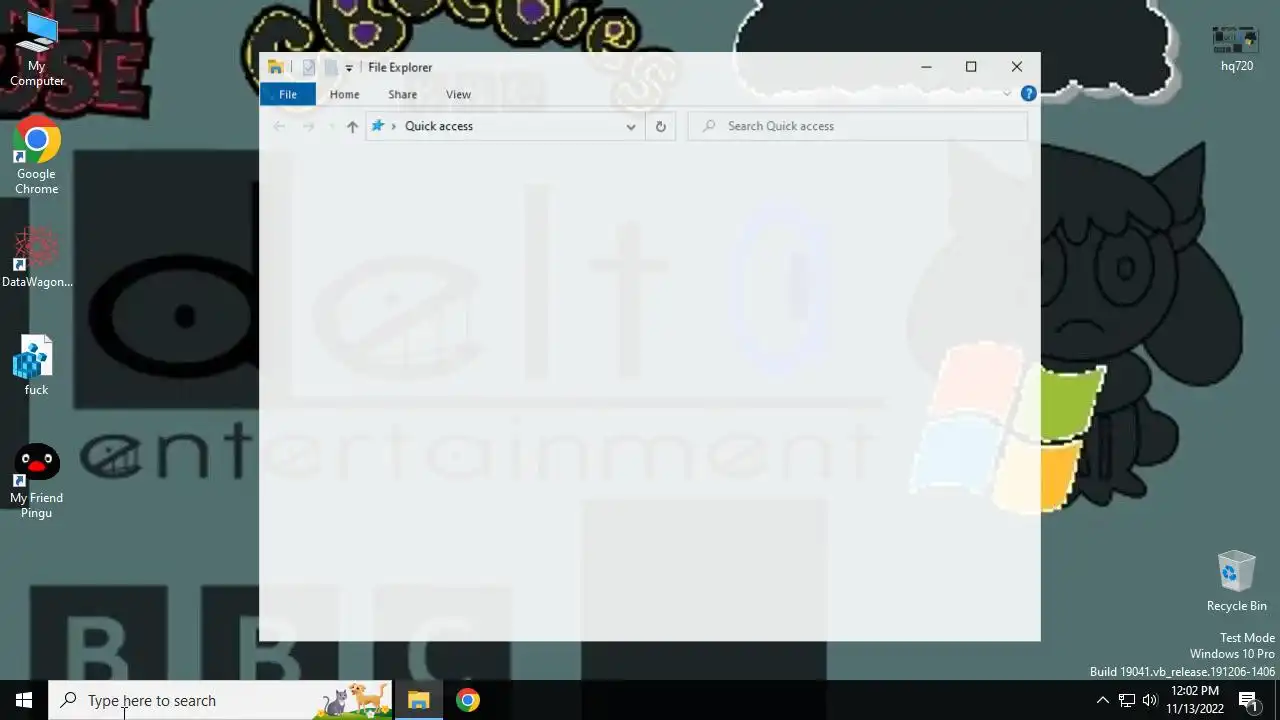The height and width of the screenshot is (720, 1280).
Task: Open Customize Quick Access Toolbar dropdown
Action: click(349, 68)
